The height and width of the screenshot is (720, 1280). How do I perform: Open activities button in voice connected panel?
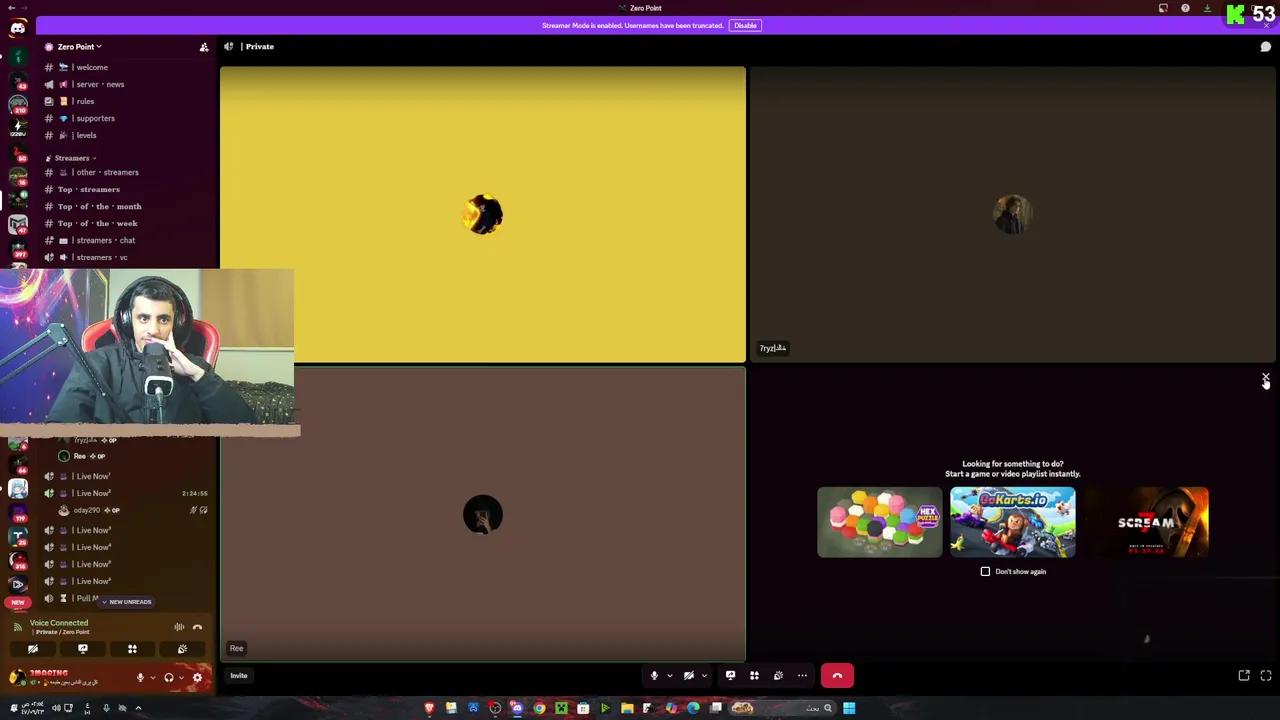[132, 650]
